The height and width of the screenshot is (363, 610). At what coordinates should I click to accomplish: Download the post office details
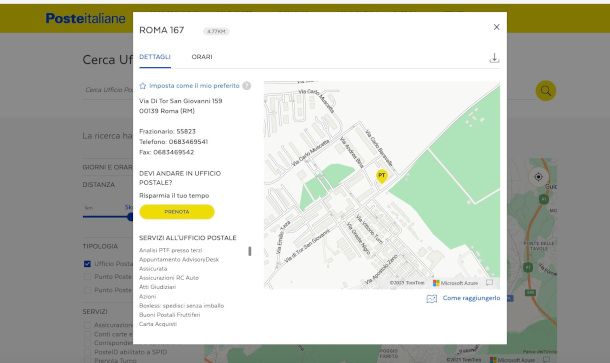point(494,58)
